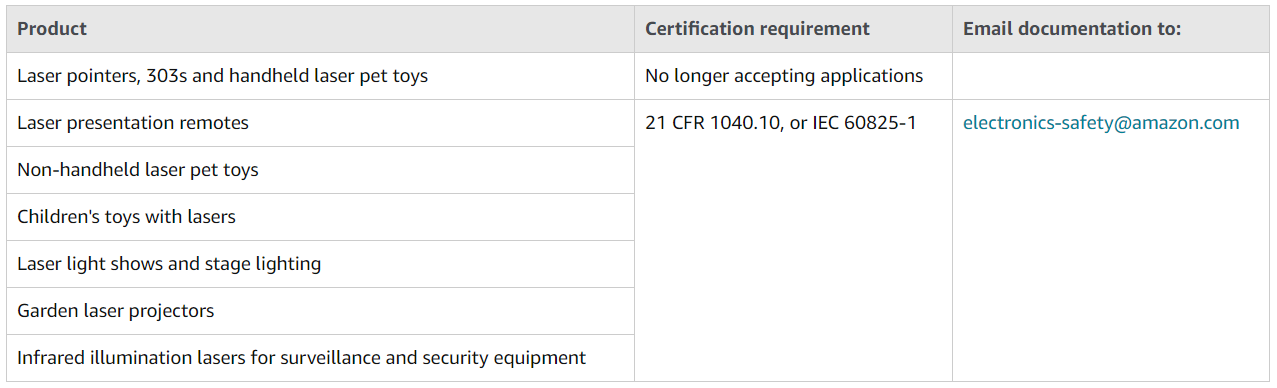Select the Certification requirement column header
The image size is (1277, 388).
click(793, 29)
